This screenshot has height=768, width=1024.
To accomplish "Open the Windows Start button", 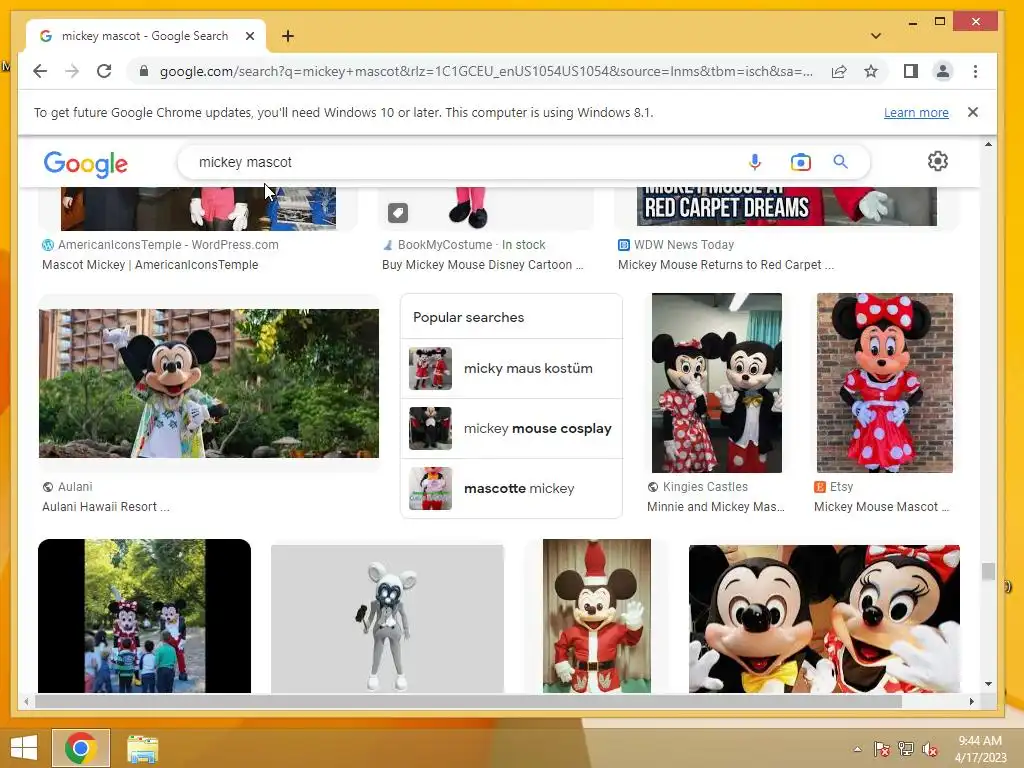I will [x=24, y=748].
